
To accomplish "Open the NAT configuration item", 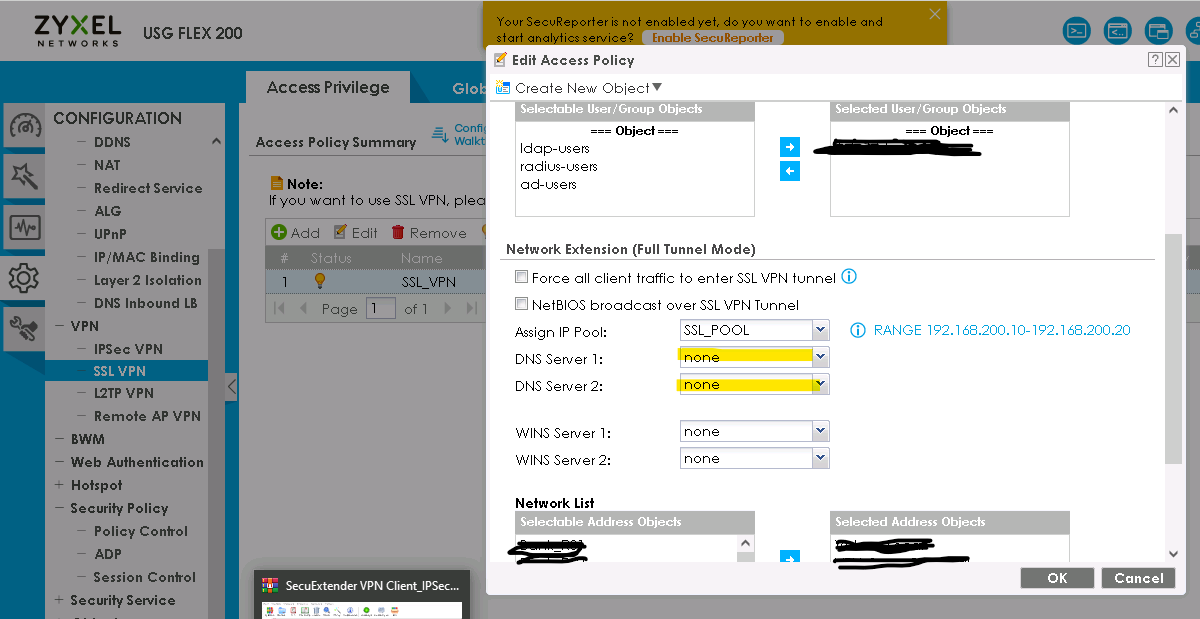I will click(x=107, y=165).
